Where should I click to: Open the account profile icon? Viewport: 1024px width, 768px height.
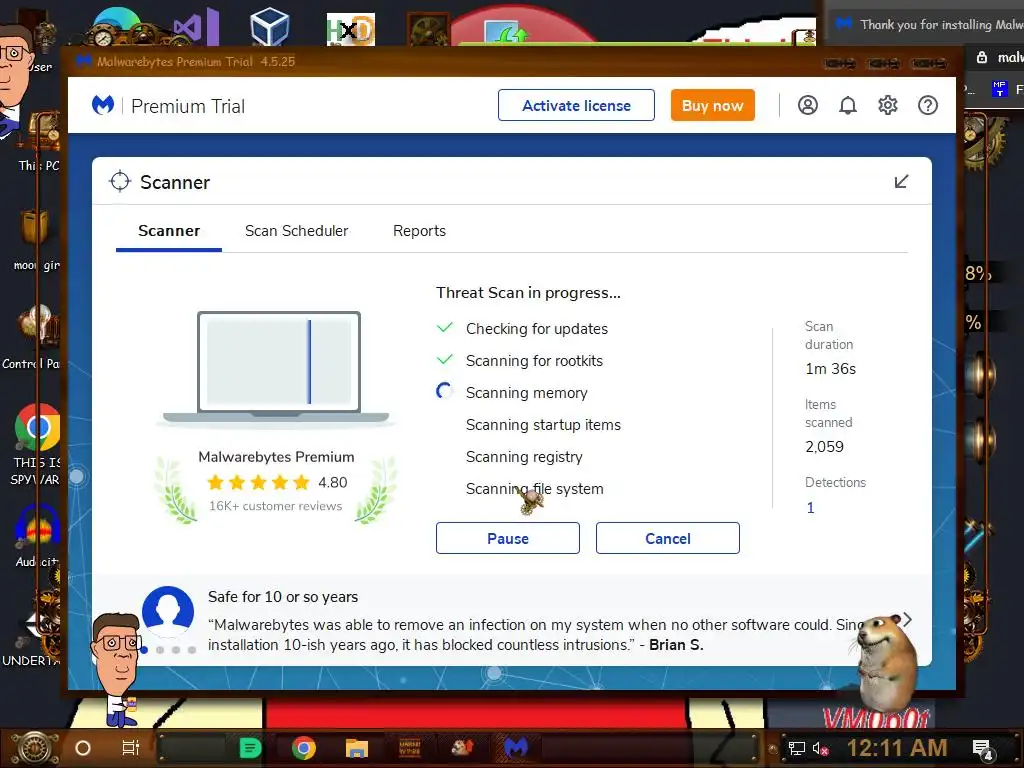pos(808,105)
